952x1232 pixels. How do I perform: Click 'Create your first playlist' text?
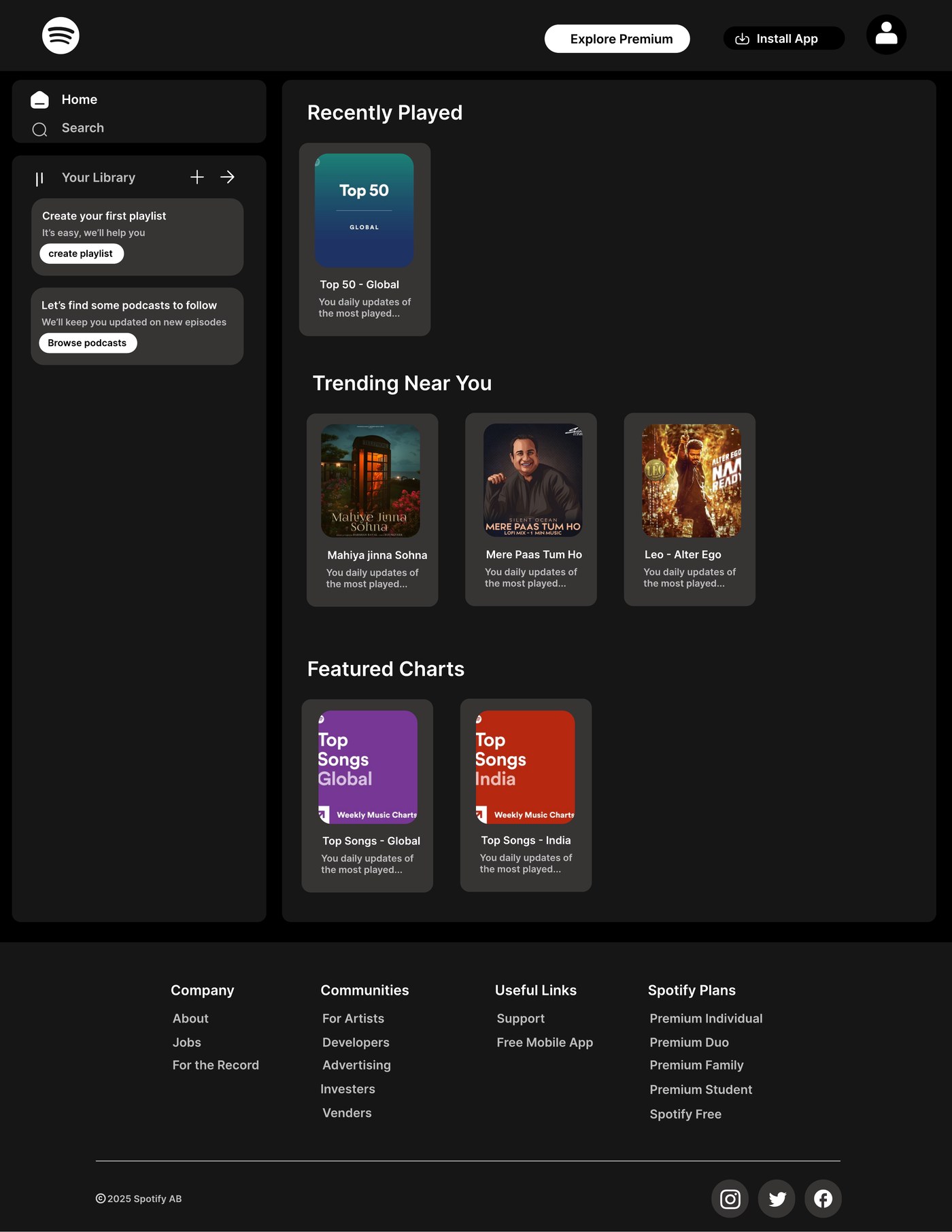click(x=104, y=216)
